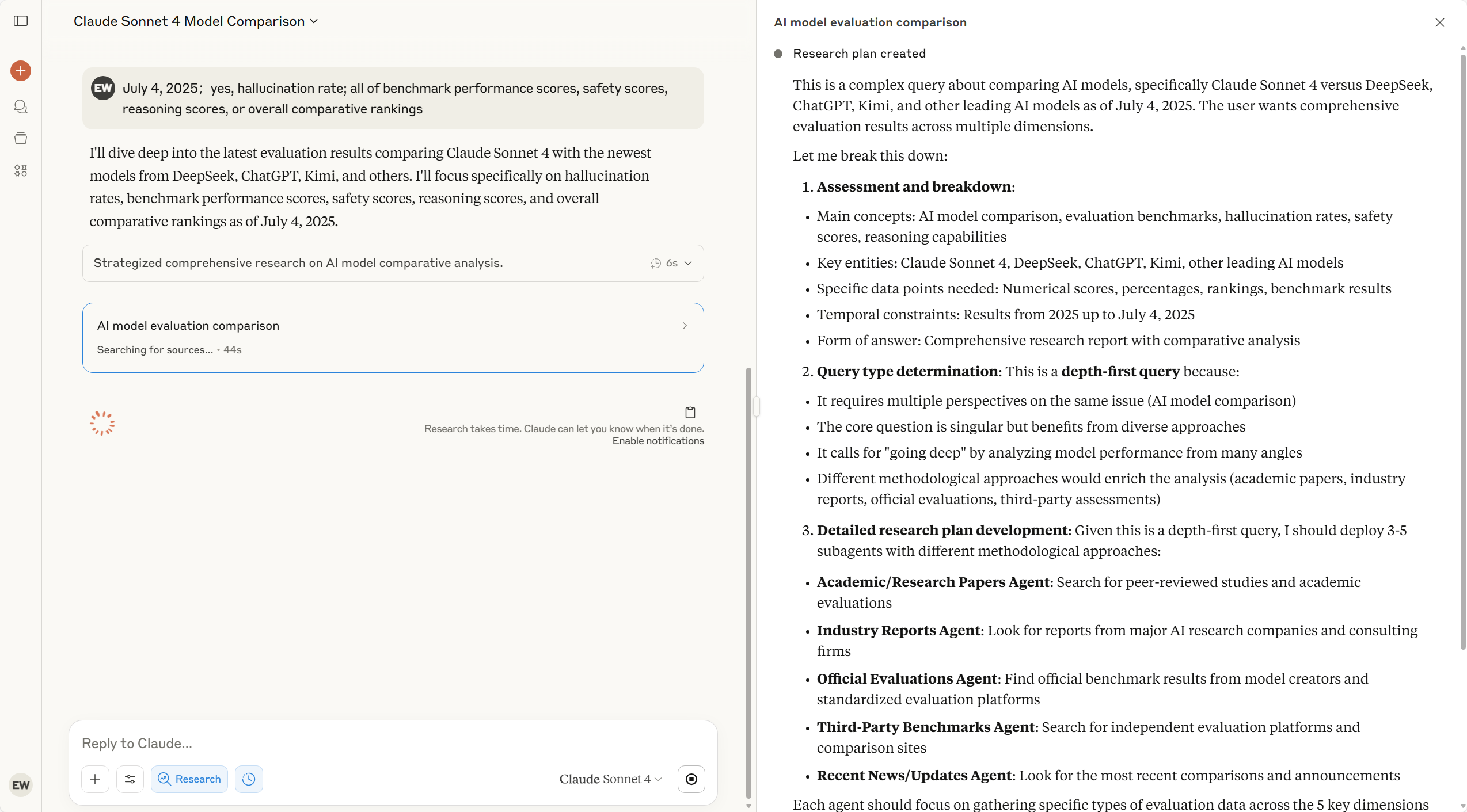Toggle the sidebar panel

[x=21, y=21]
